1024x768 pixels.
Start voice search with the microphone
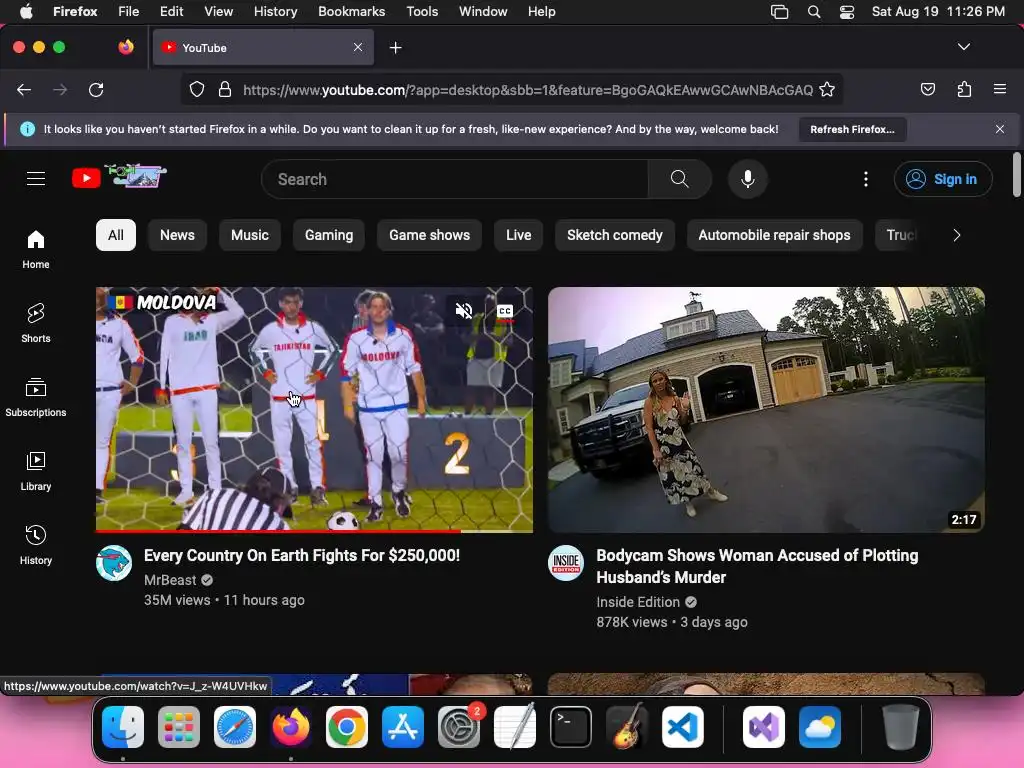coord(748,179)
